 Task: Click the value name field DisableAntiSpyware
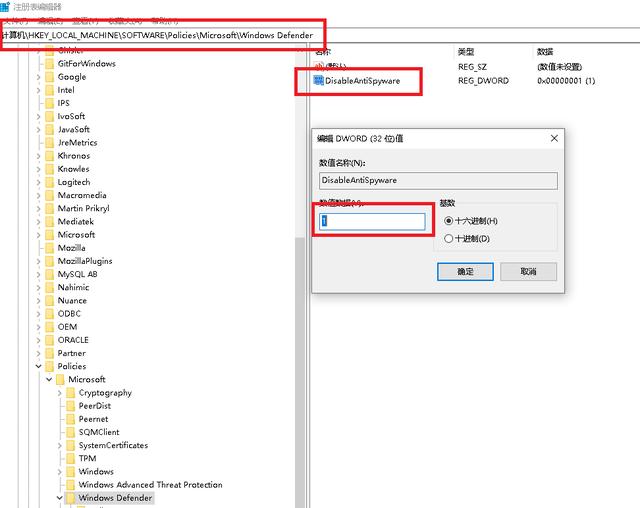pos(438,180)
